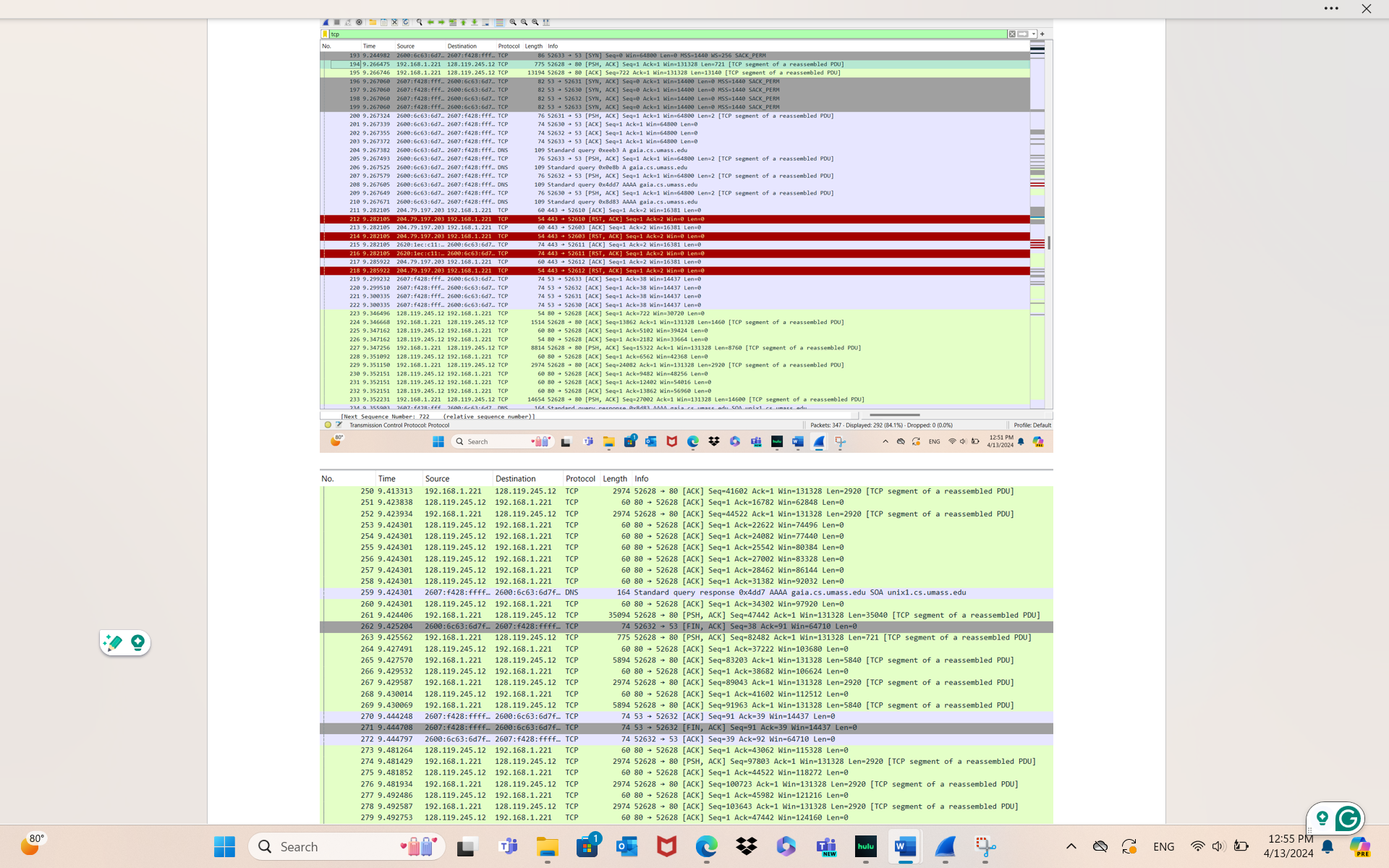
Task: Apply the display filter with the arrow button
Action: pos(1021,34)
